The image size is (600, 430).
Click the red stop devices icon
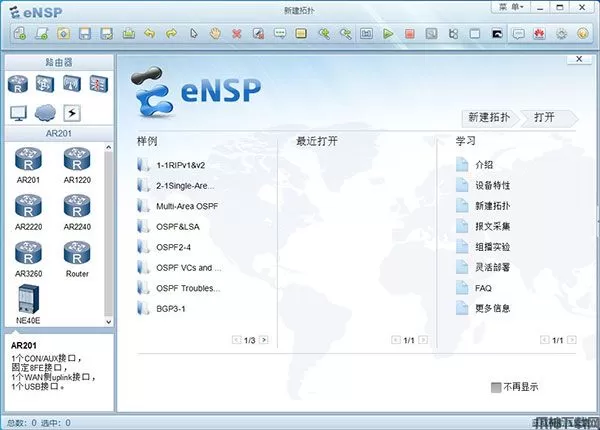click(x=410, y=34)
